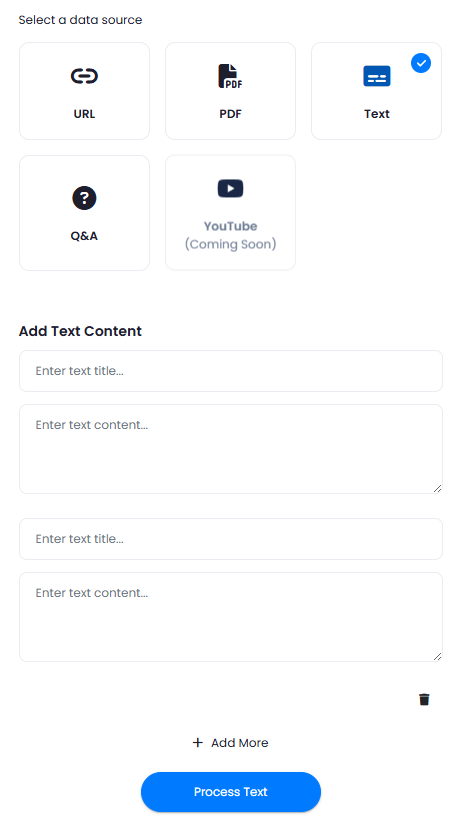The width and height of the screenshot is (465, 832).
Task: Click the plus icon beside Add More
Action: 197,742
